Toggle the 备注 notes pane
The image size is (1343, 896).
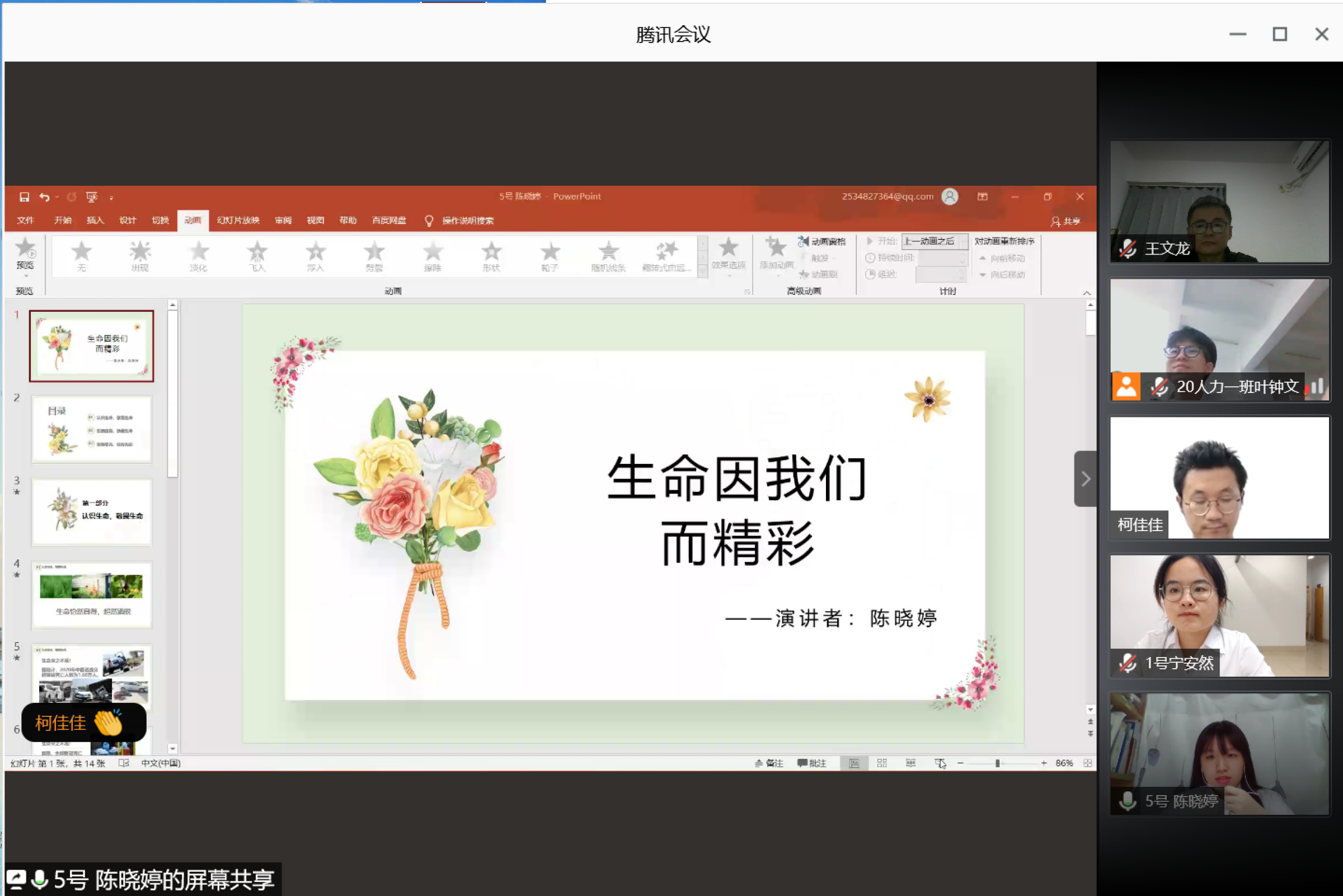pos(768,763)
